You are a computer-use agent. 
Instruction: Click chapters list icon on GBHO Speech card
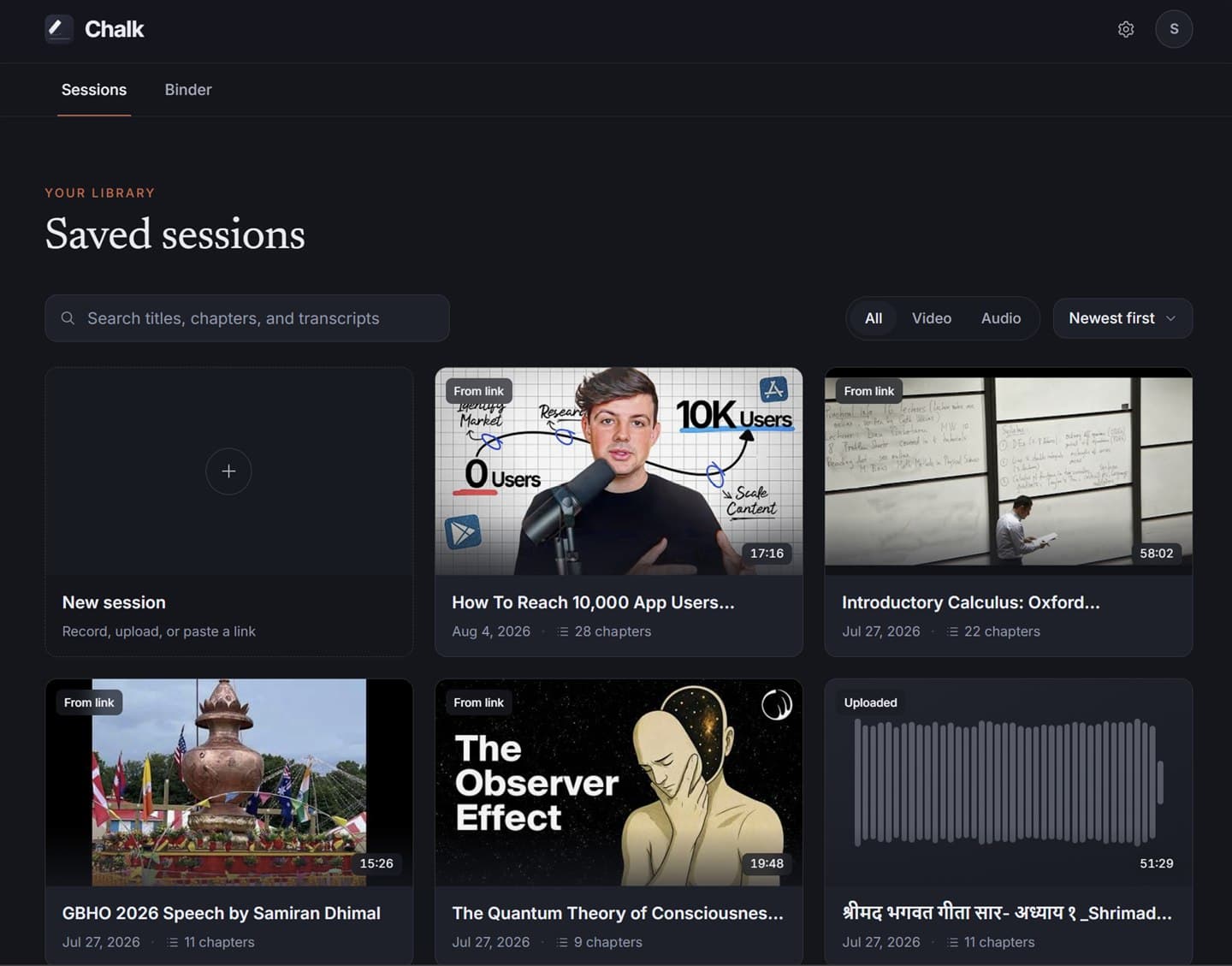(x=172, y=942)
